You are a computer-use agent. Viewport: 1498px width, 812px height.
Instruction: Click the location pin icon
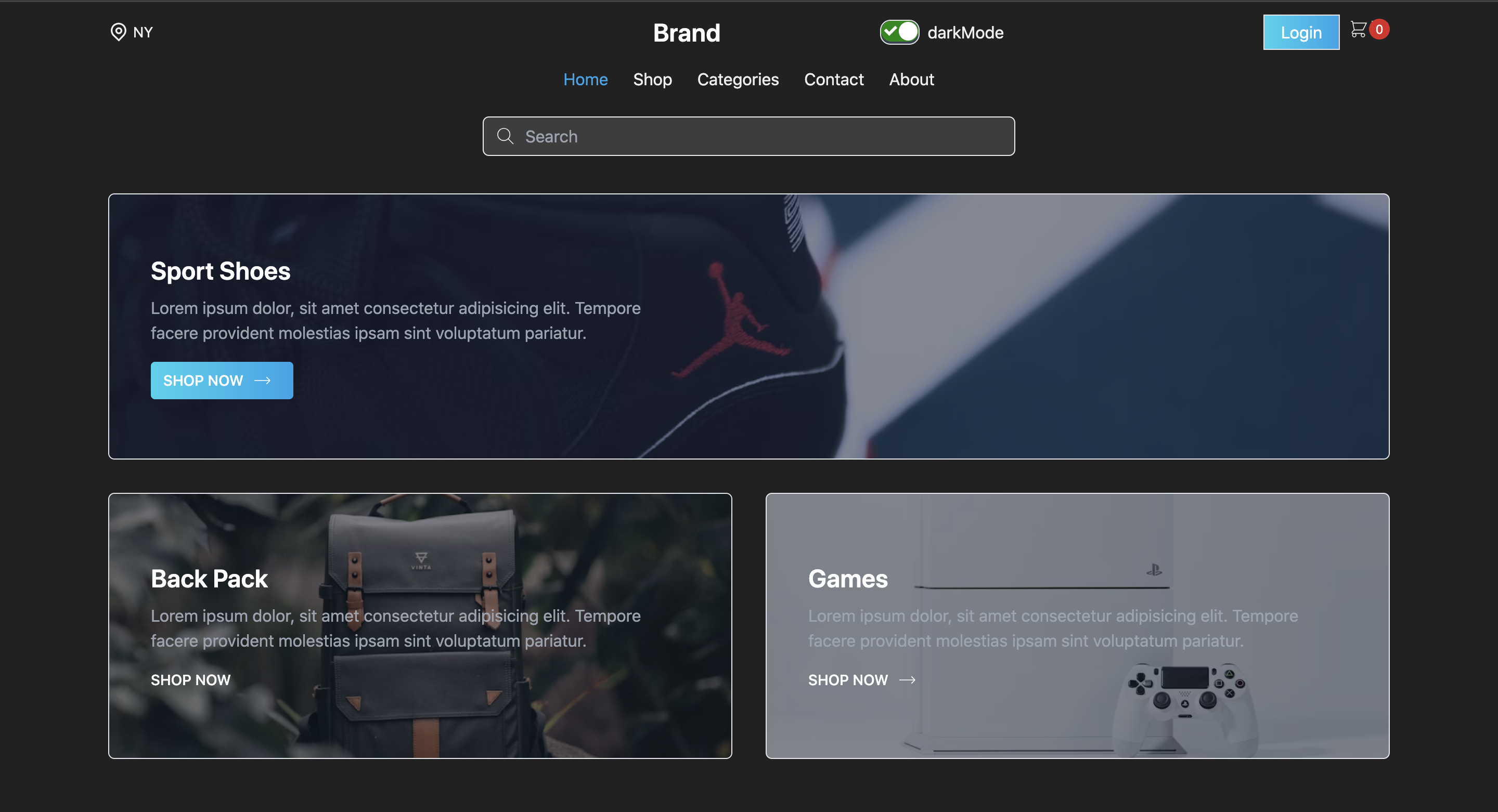(x=118, y=32)
